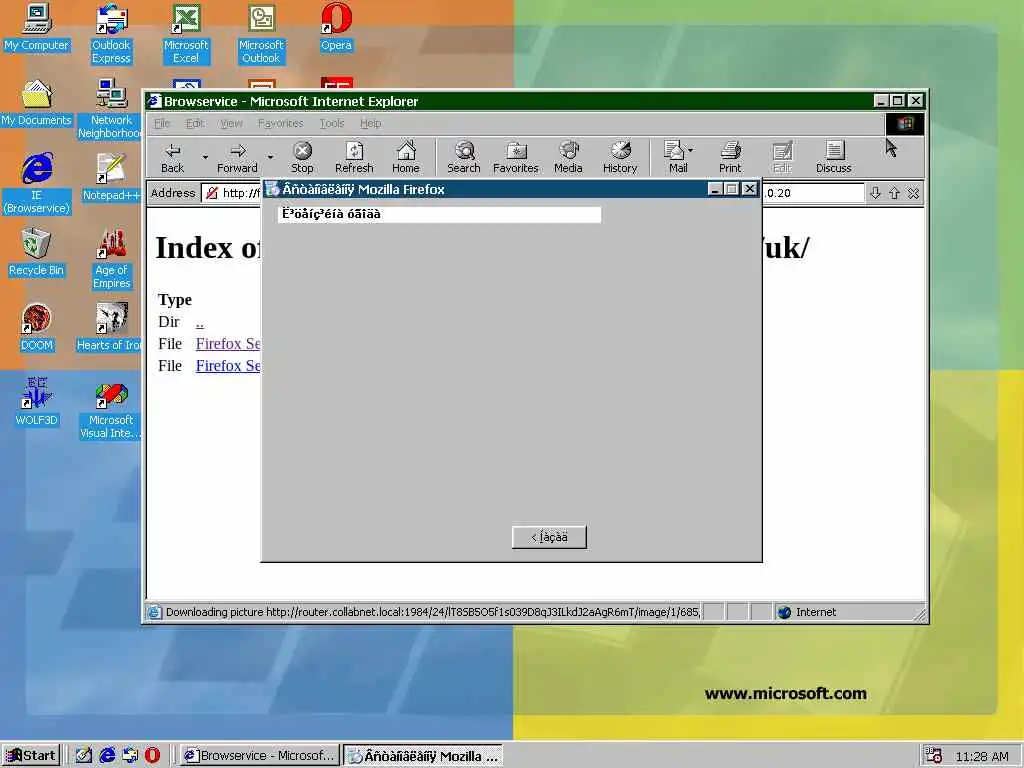1024x768 pixels.
Task: Click the back button in the Firefox installer dialog
Action: [549, 537]
